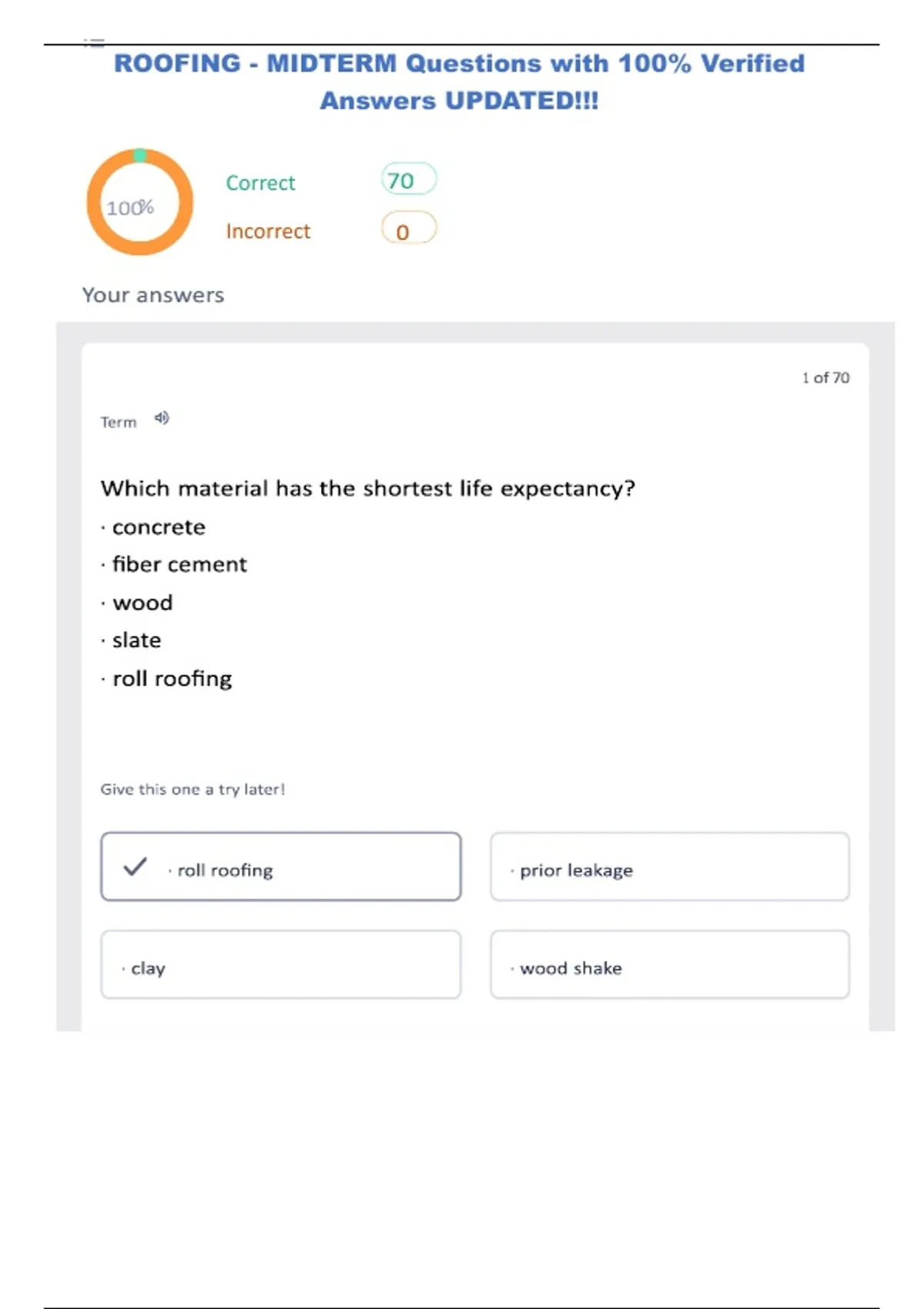The image size is (924, 1309).
Task: Click the Your answers heading
Action: point(153,295)
